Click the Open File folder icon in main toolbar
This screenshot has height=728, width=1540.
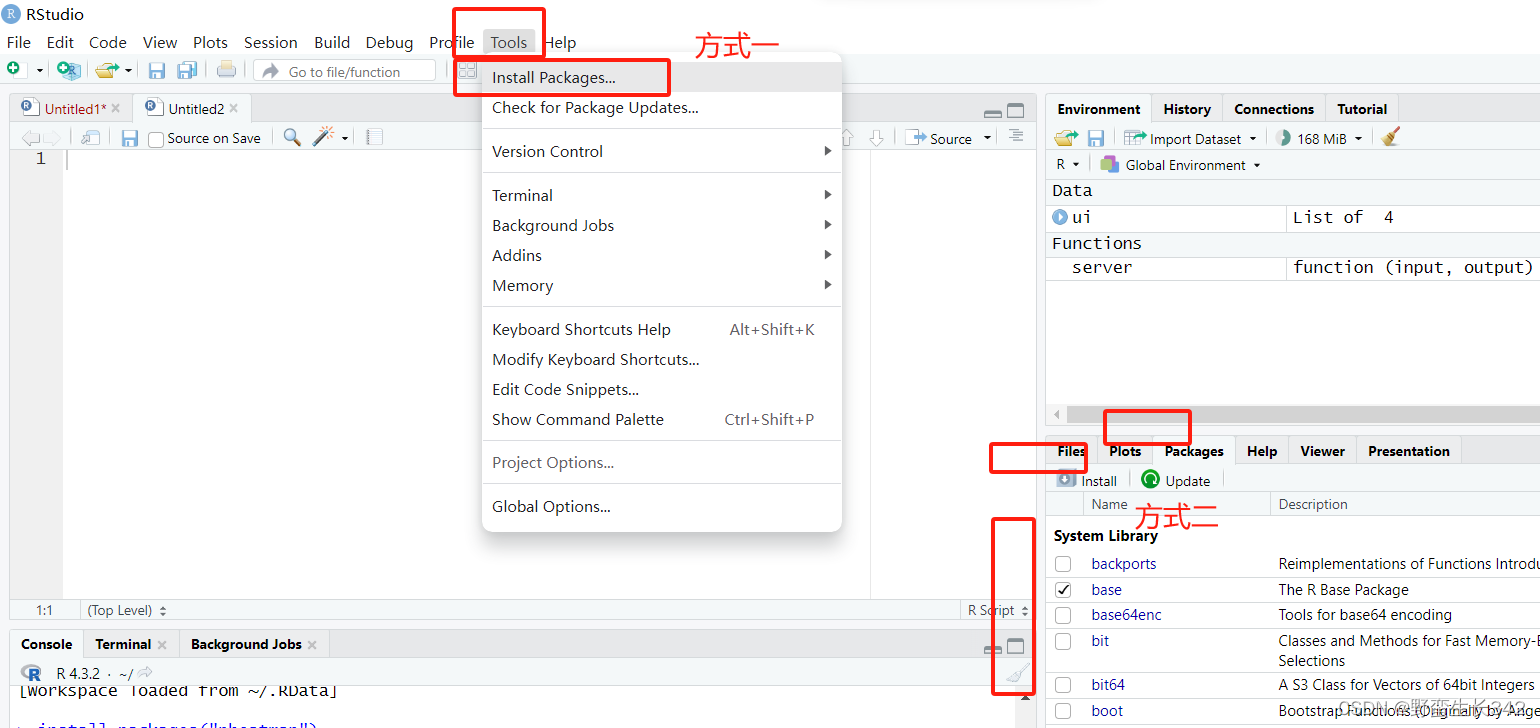click(x=107, y=70)
